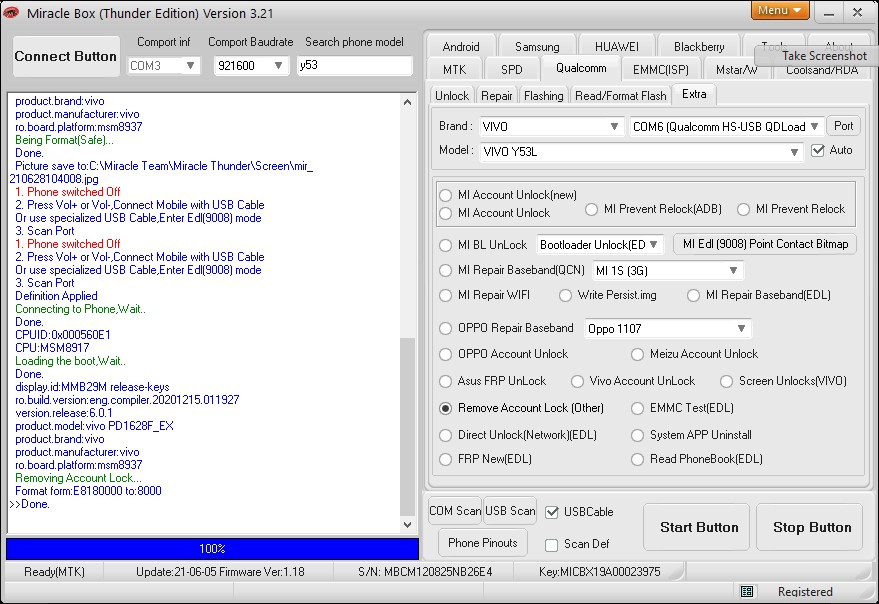Expand the Model VIVO Y53L dropdown
Viewport: 879px width, 604px height.
794,152
